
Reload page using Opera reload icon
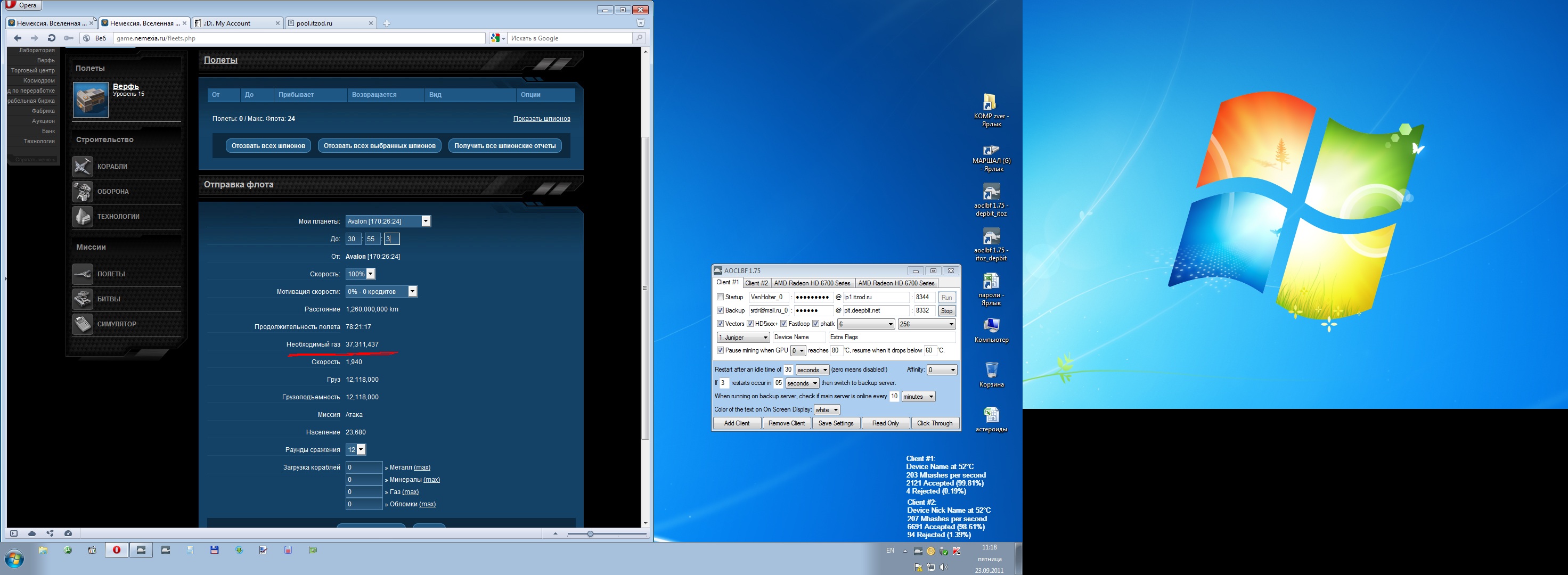pos(52,38)
